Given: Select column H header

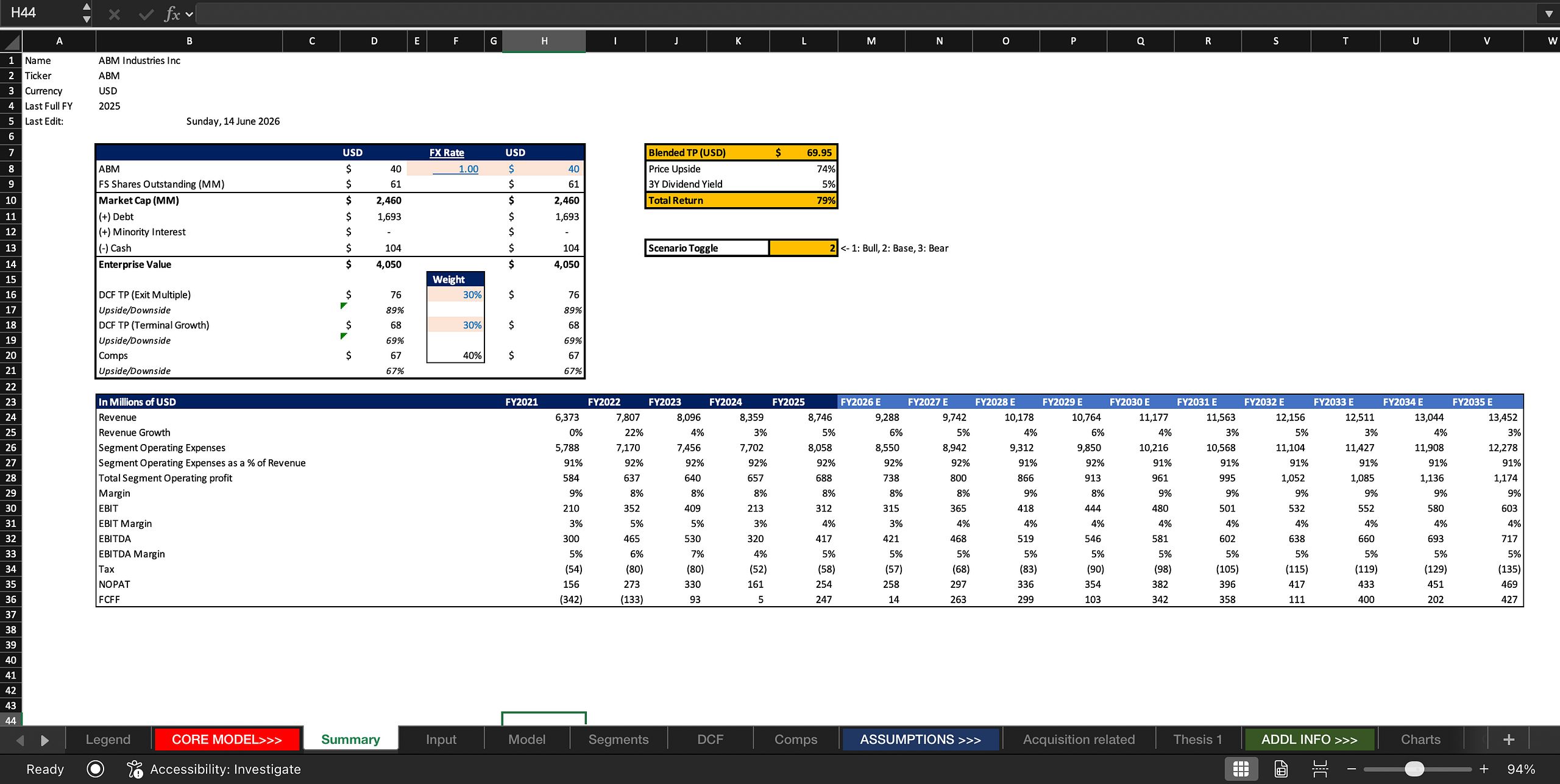Looking at the screenshot, I should (544, 41).
